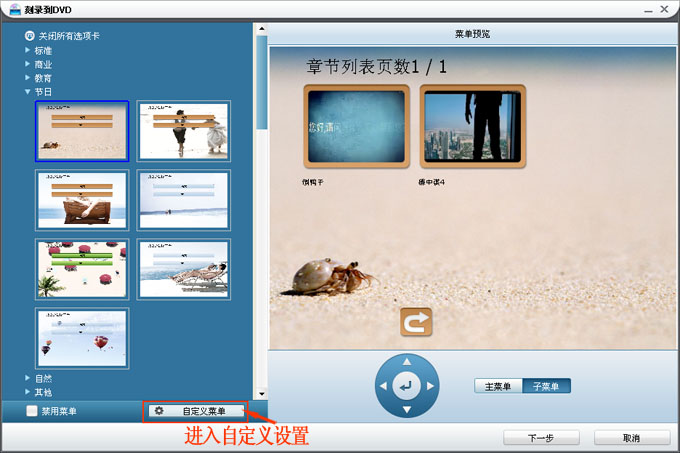Screen dimensions: 680x453
Task: Expand the 教育 template category
Action: click(27, 78)
